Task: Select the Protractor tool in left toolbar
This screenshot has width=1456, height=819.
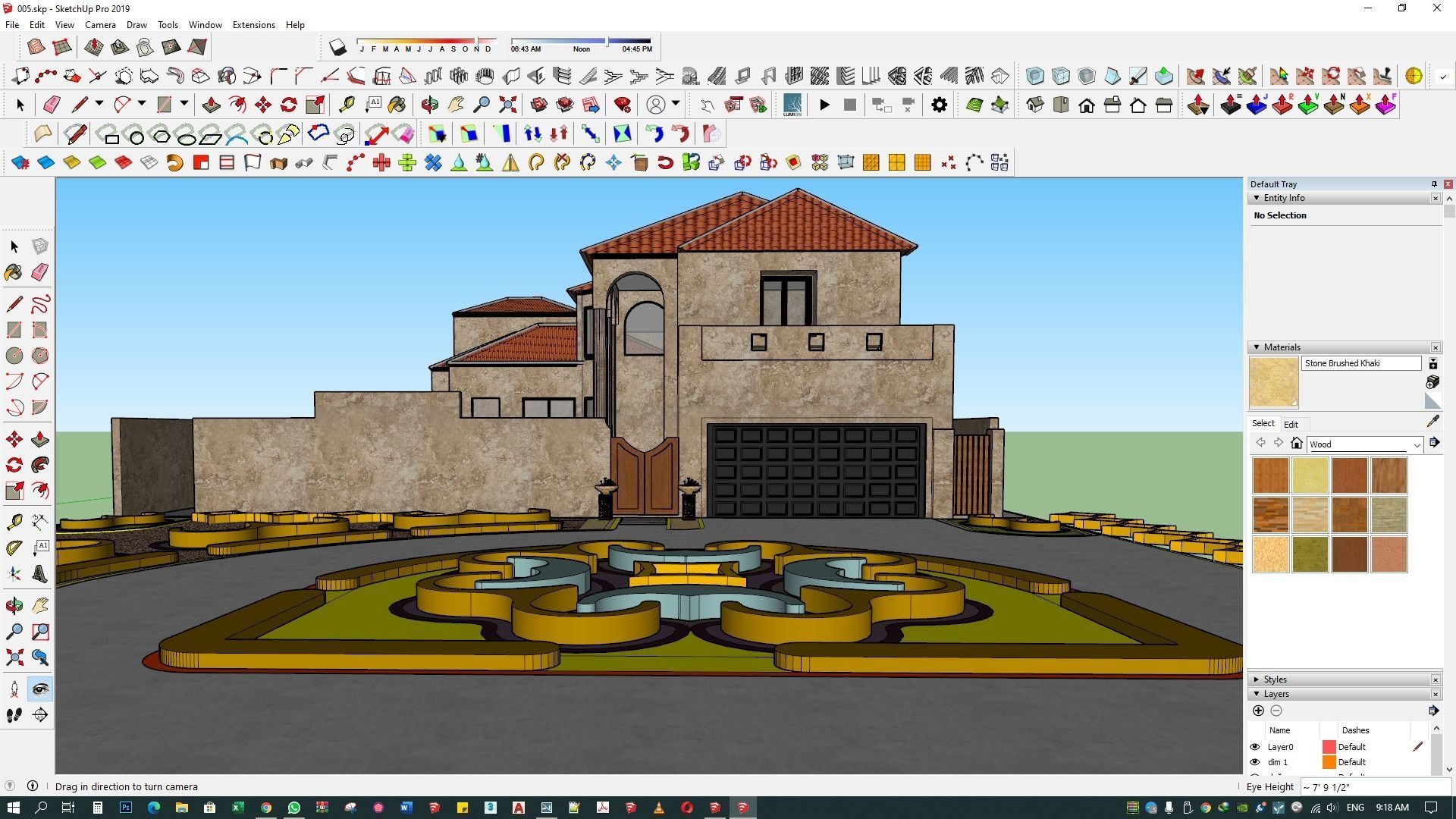Action: click(14, 548)
